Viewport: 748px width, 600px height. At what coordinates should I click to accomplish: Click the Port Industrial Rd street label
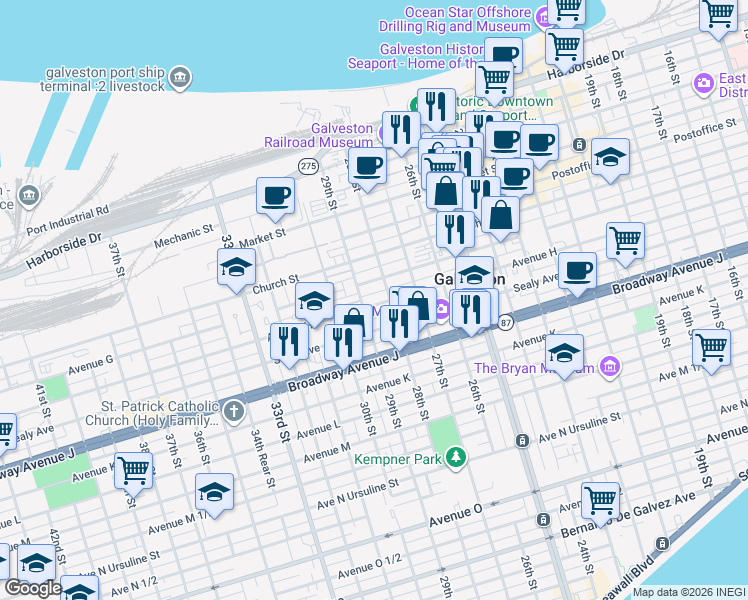pos(68,220)
